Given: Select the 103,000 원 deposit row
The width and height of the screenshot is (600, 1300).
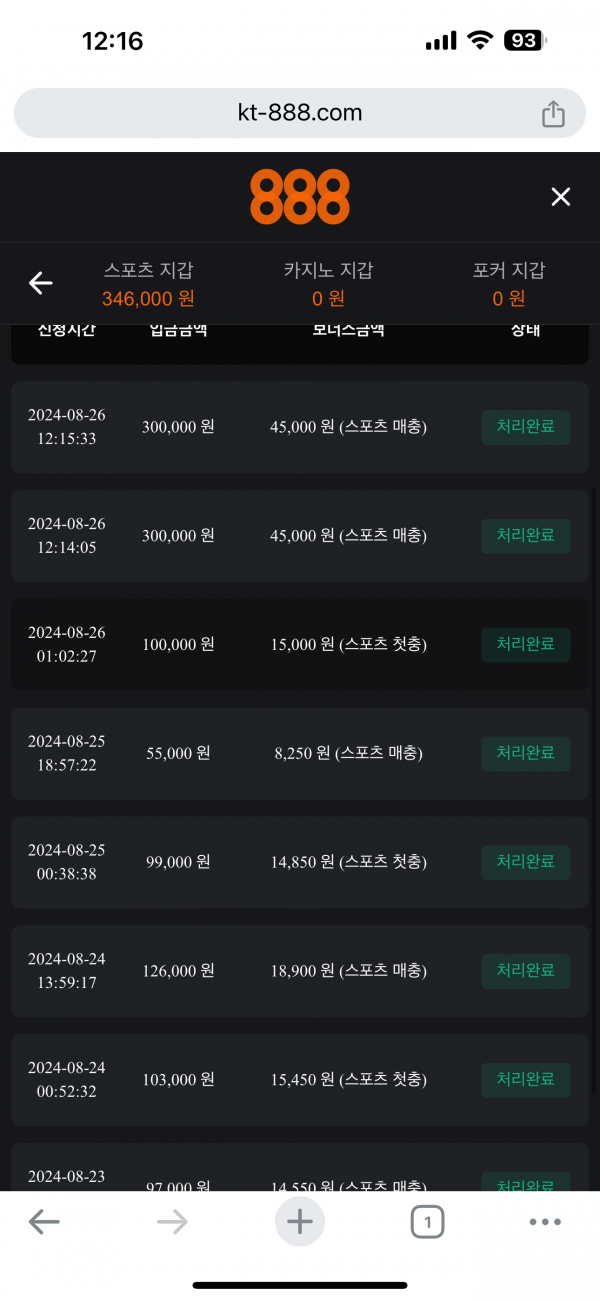Looking at the screenshot, I should coord(300,1080).
